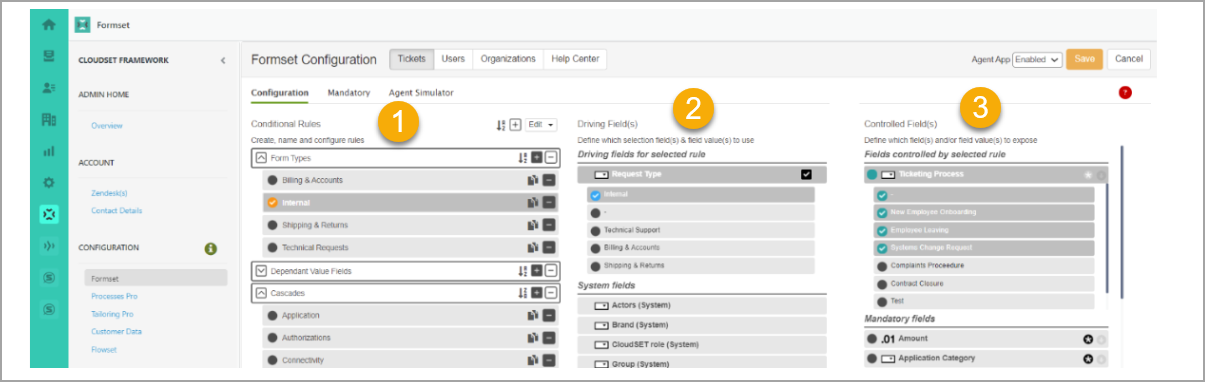Check the Technical Support driving value
Screen dimensions: 1205x382
click(594, 230)
